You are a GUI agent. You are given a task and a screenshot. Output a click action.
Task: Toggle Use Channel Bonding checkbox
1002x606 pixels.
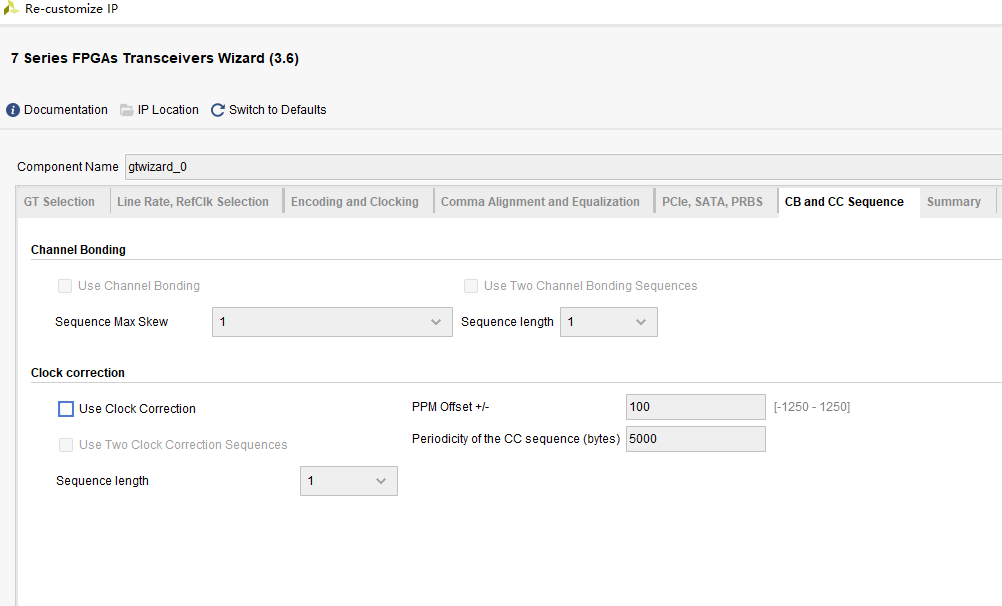pos(65,286)
